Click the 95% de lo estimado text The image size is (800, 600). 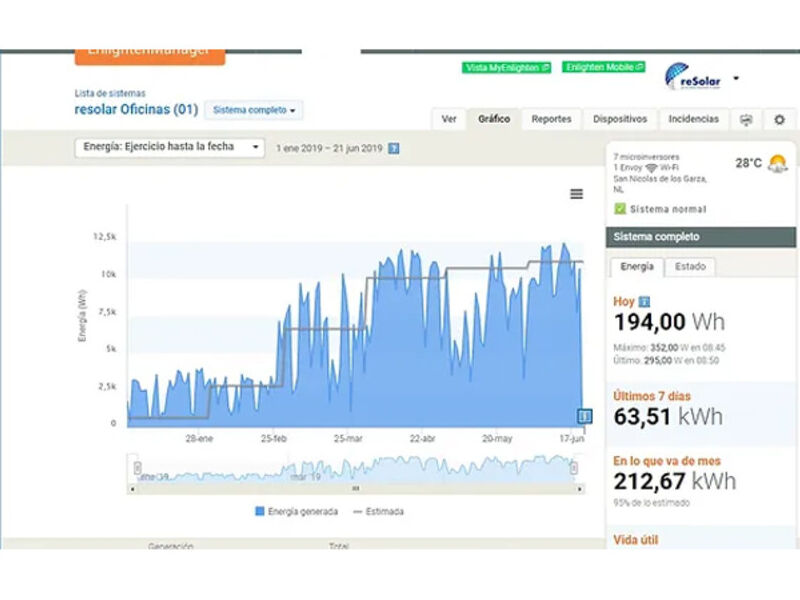[651, 503]
